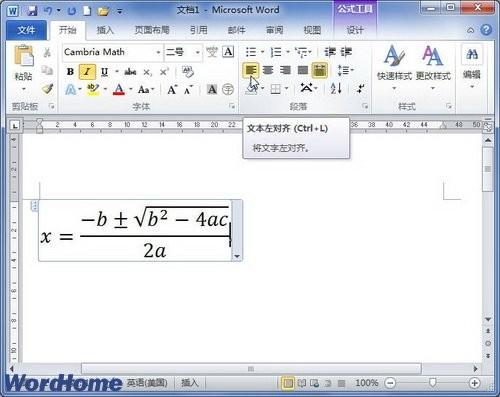Click the Open folder icon in quick access toolbar
The image size is (500, 397).
click(103, 11)
